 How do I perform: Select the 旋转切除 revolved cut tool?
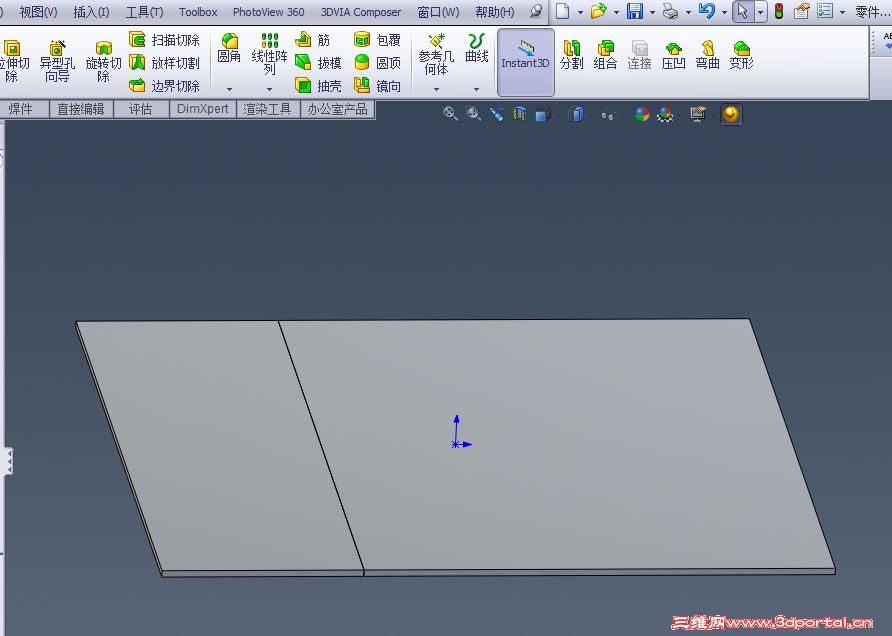[103, 61]
